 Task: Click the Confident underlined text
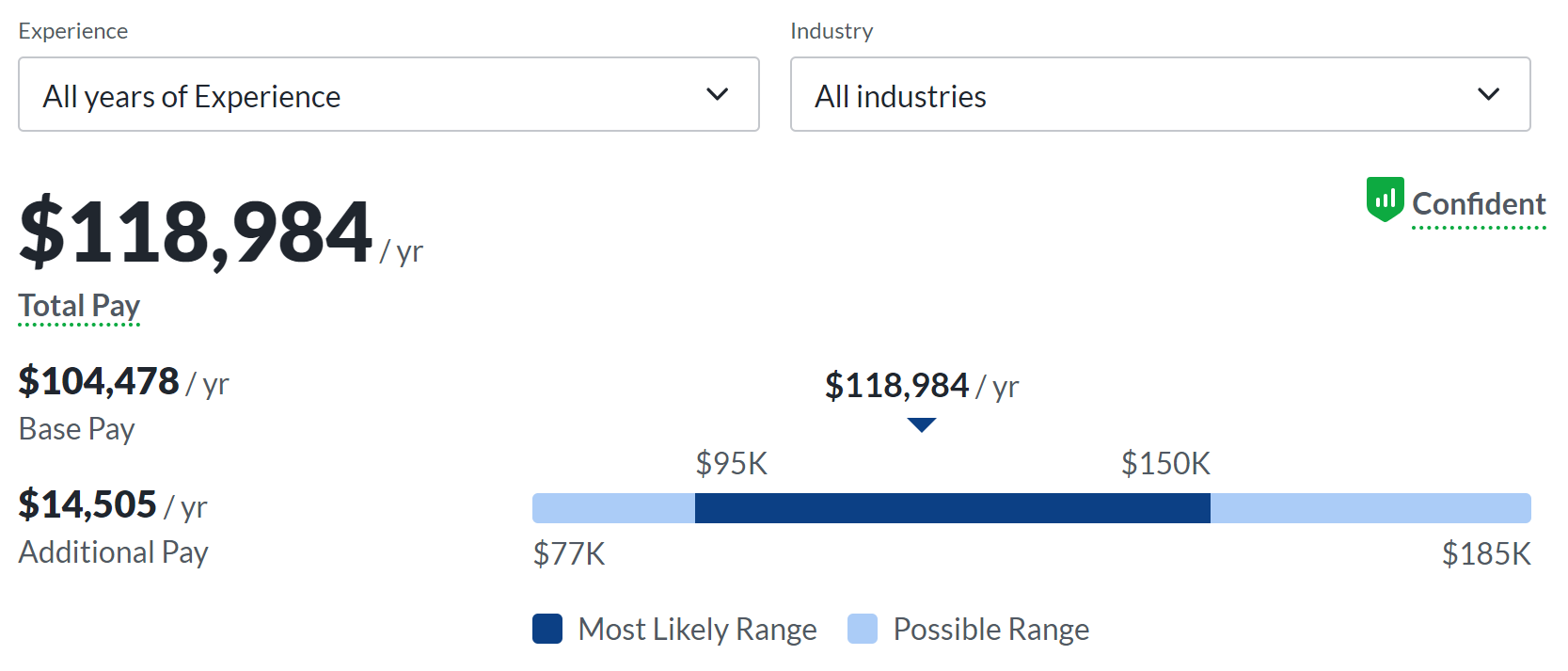coord(1479,204)
